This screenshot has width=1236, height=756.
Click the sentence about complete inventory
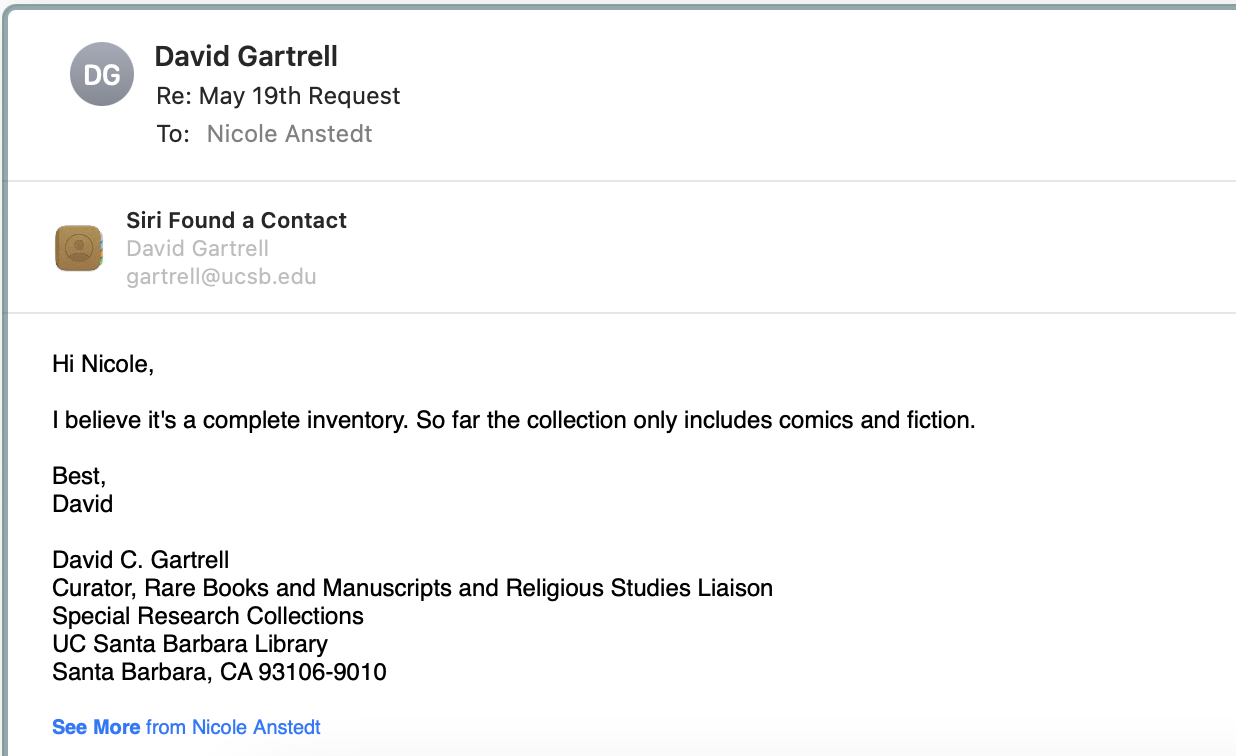pyautogui.click(x=513, y=420)
